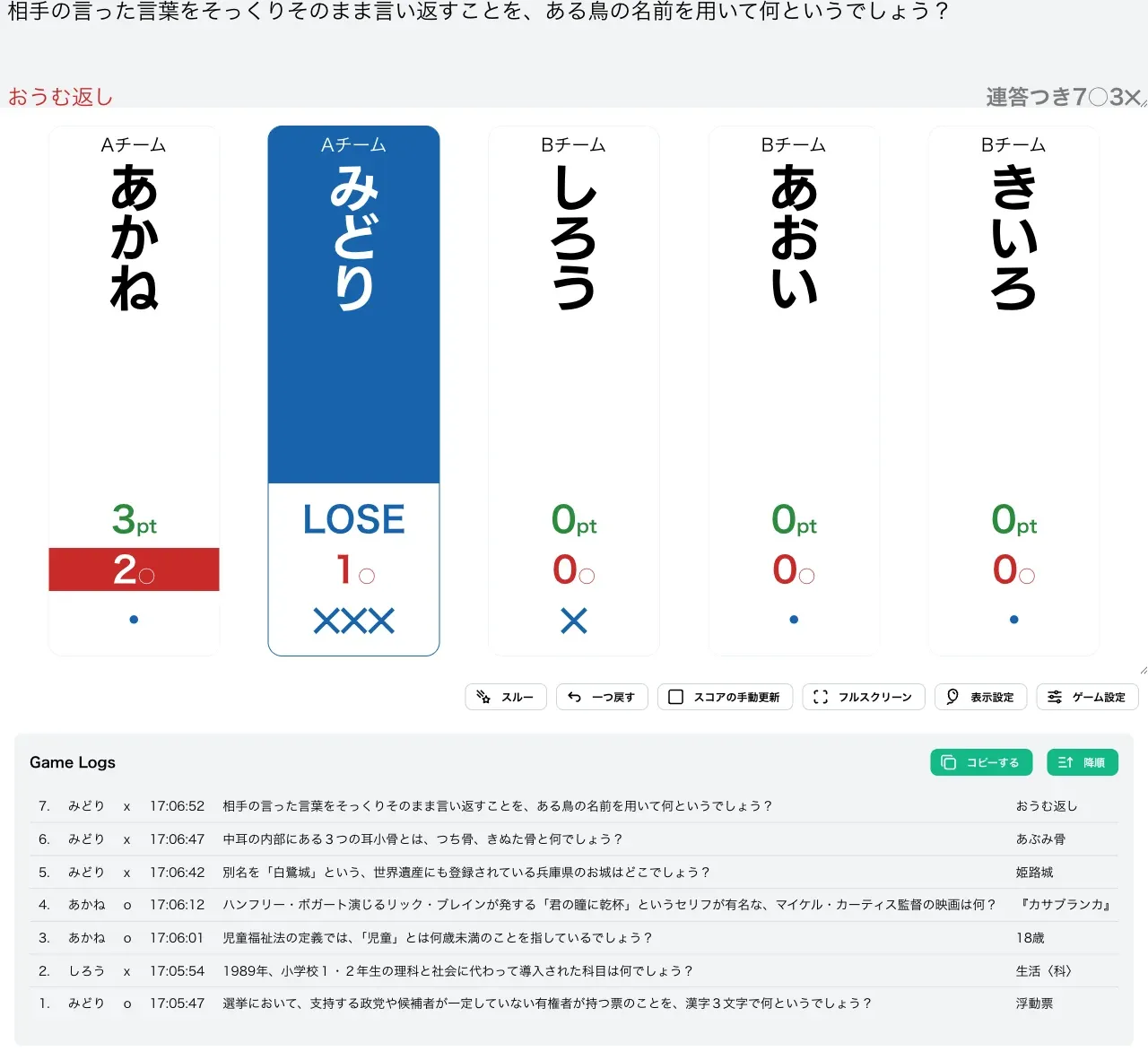Click timestamp 17:06:52 in logs
Image resolution: width=1148 pixels, height=1060 pixels.
178,806
